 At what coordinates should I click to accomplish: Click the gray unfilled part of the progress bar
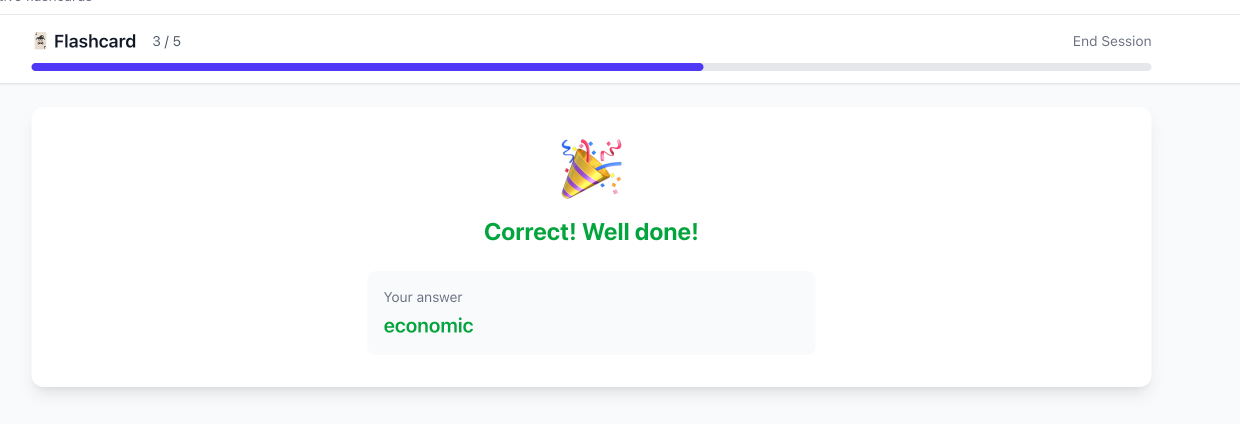pyautogui.click(x=926, y=67)
